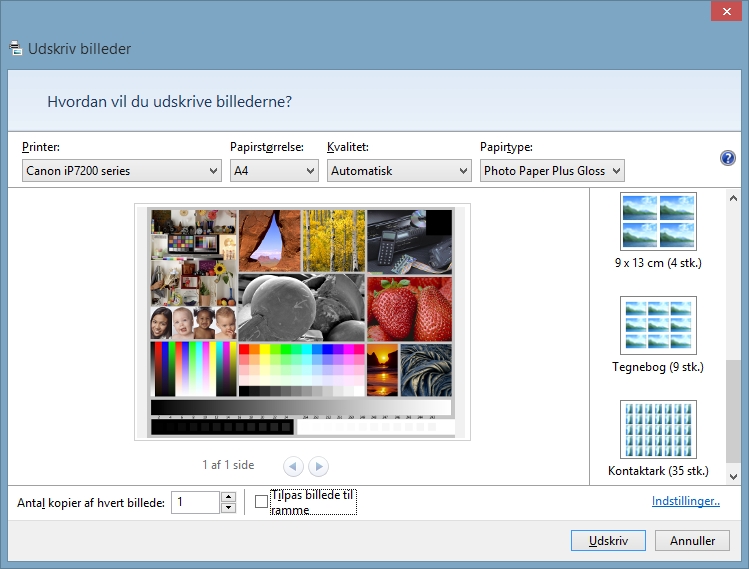Go to the previous page arrow

coord(293,466)
